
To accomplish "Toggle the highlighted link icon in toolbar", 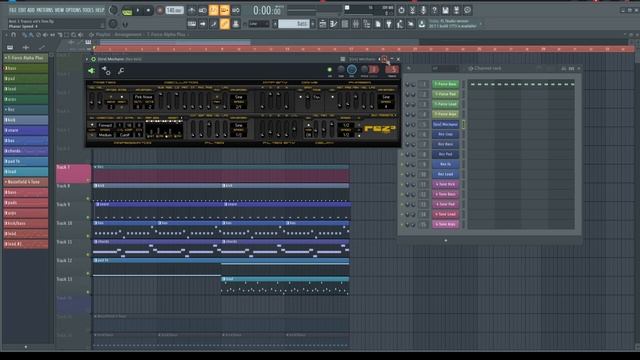I will [x=224, y=24].
